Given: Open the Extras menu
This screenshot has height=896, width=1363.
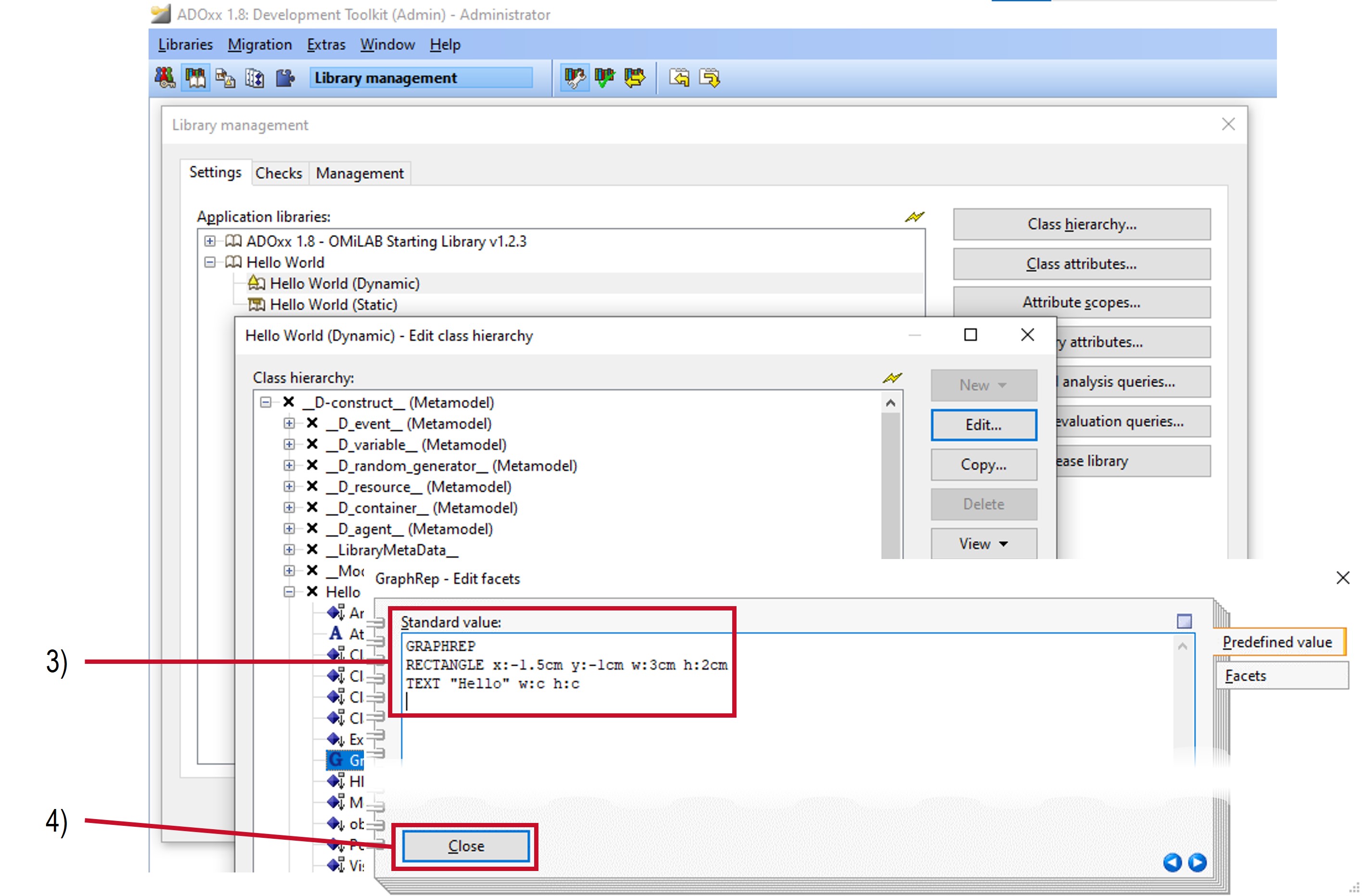Looking at the screenshot, I should (326, 45).
